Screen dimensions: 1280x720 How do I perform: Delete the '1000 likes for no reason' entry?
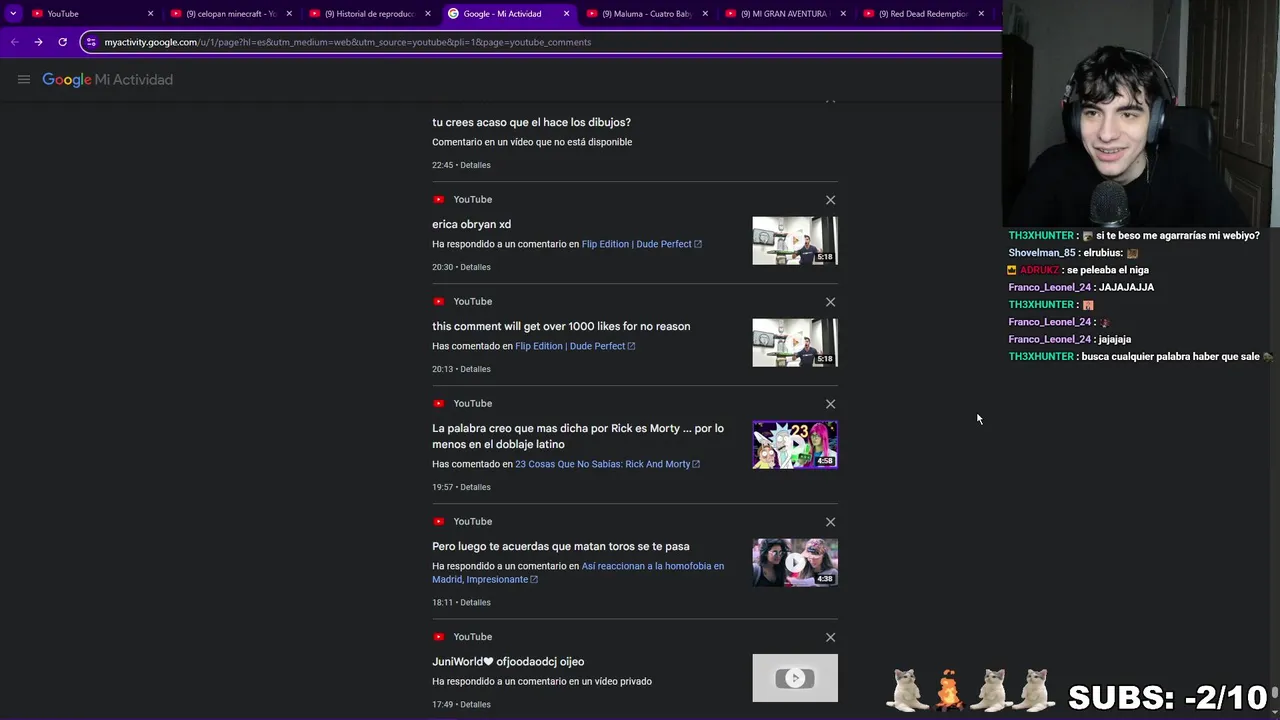pyautogui.click(x=830, y=302)
